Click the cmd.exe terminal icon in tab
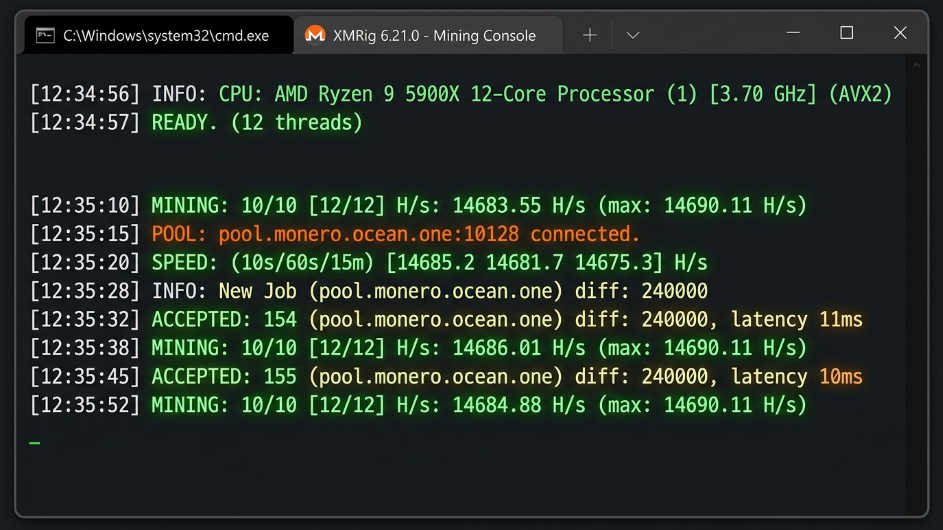The width and height of the screenshot is (943, 530). tap(45, 35)
